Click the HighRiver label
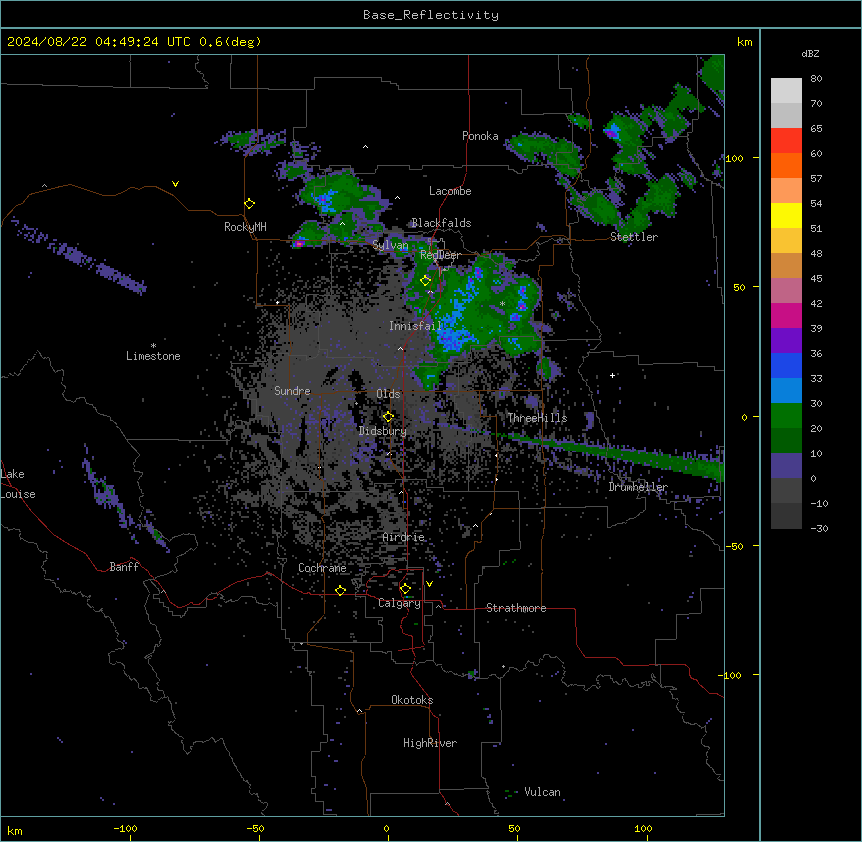This screenshot has width=862, height=842. pyautogui.click(x=430, y=743)
